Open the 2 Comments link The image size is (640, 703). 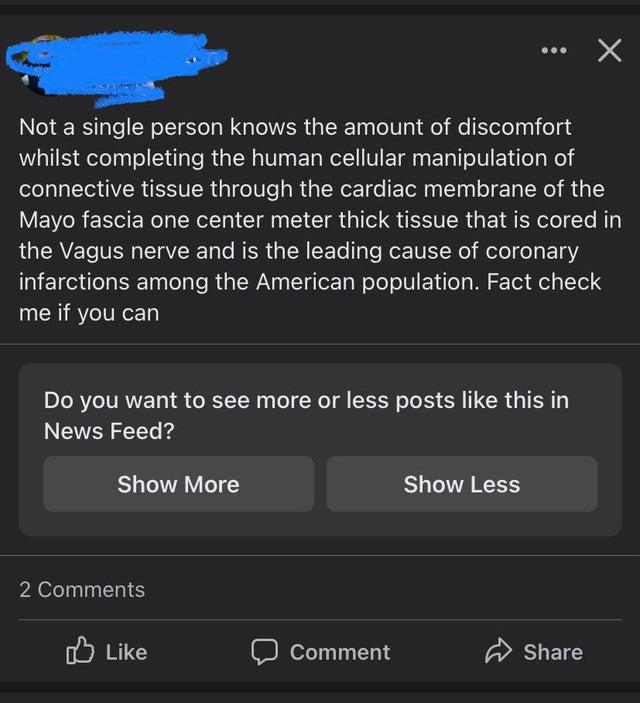click(82, 590)
